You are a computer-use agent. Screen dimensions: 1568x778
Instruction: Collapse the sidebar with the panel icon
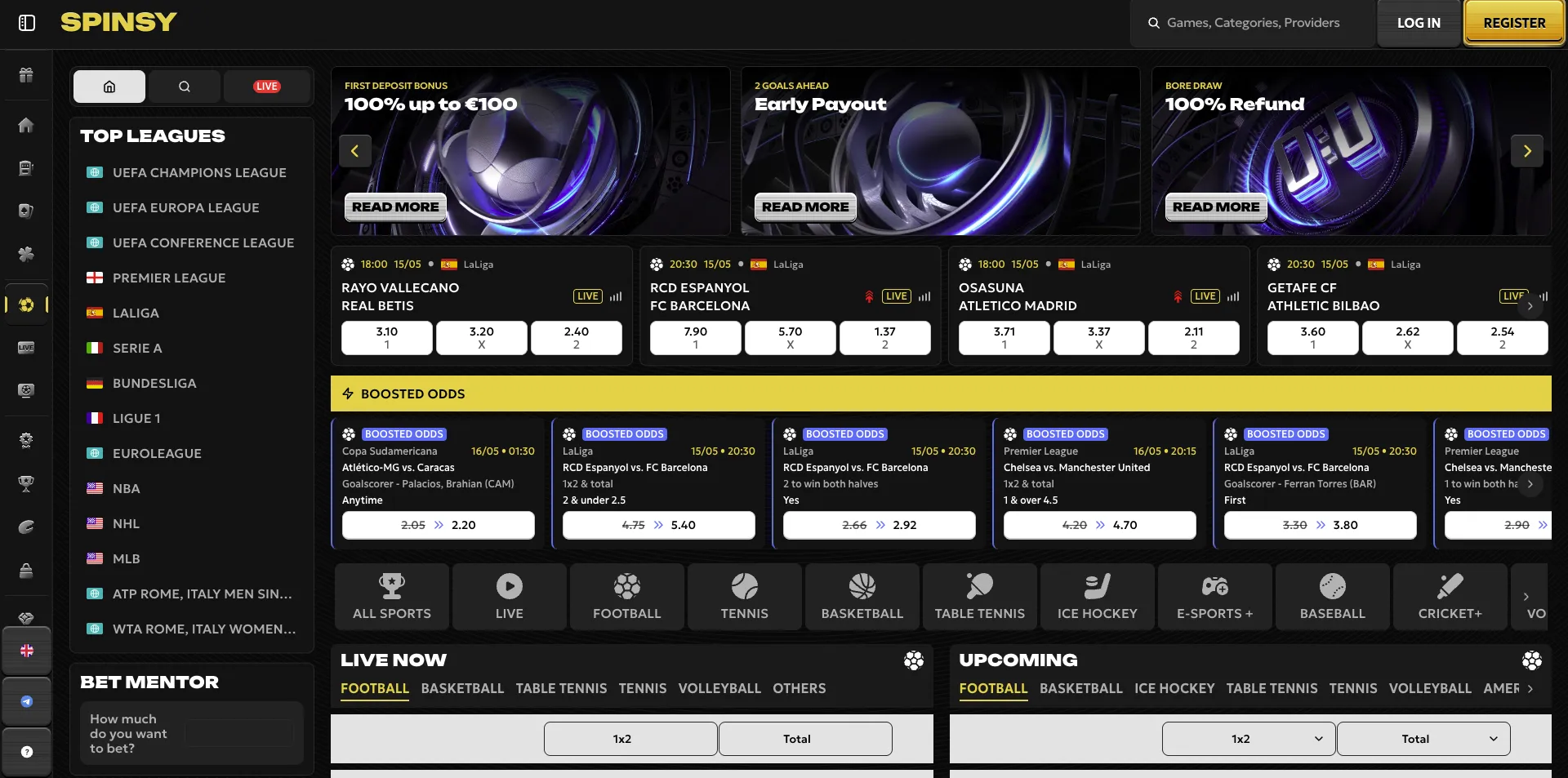click(27, 23)
